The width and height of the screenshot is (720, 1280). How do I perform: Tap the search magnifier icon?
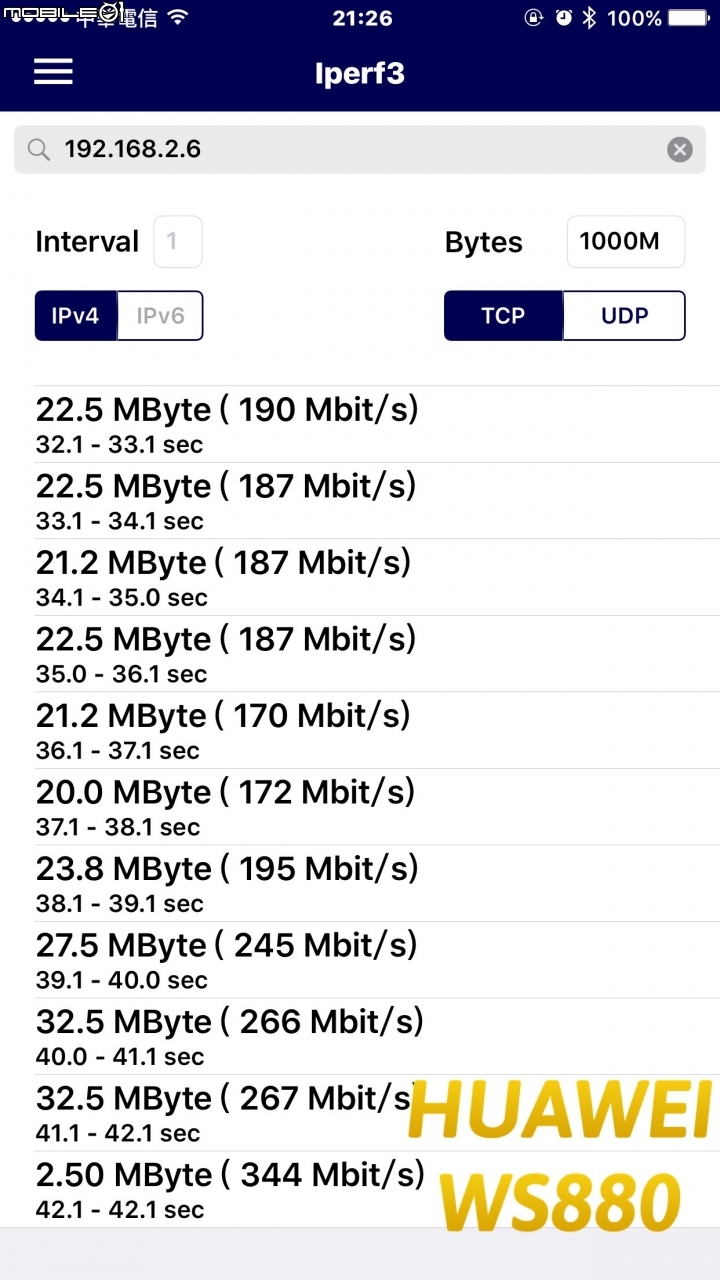tap(39, 150)
